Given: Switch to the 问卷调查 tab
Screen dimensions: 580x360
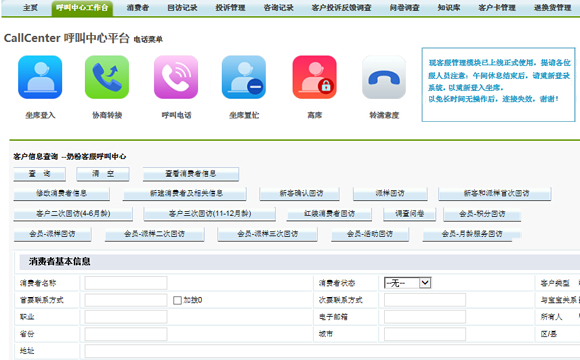Looking at the screenshot, I should coord(404,7).
